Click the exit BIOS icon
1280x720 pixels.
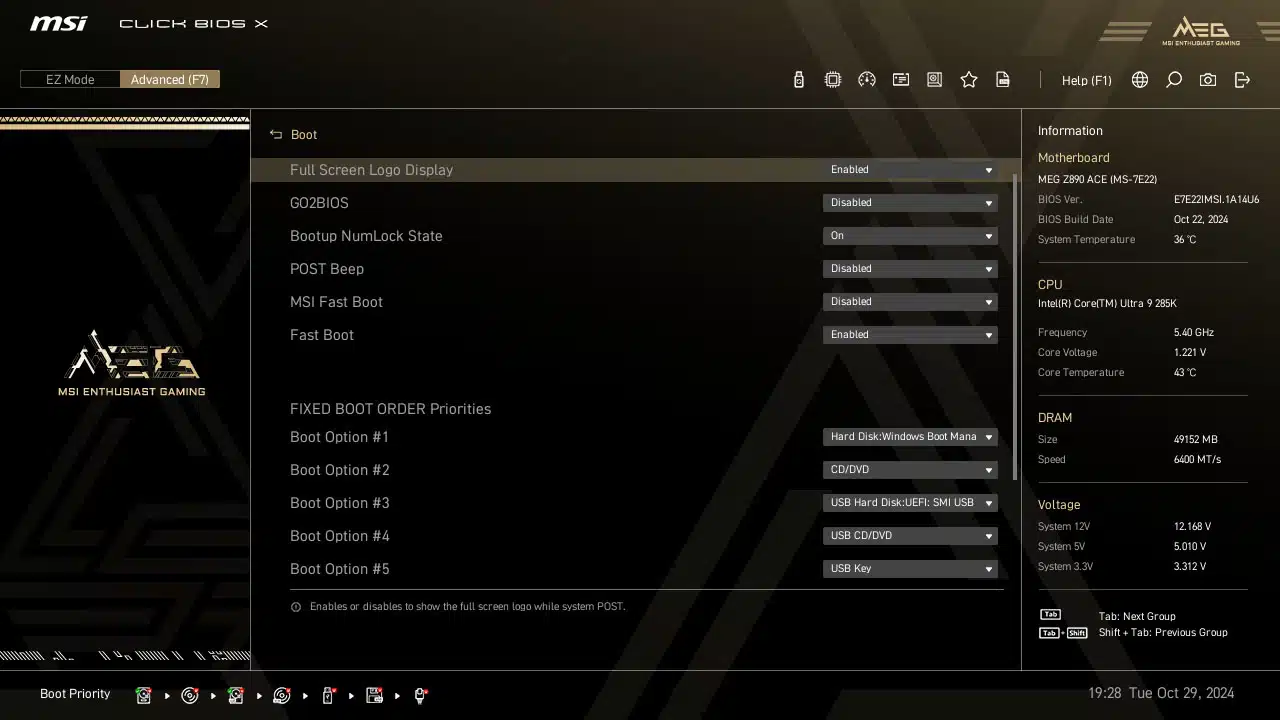1242,80
